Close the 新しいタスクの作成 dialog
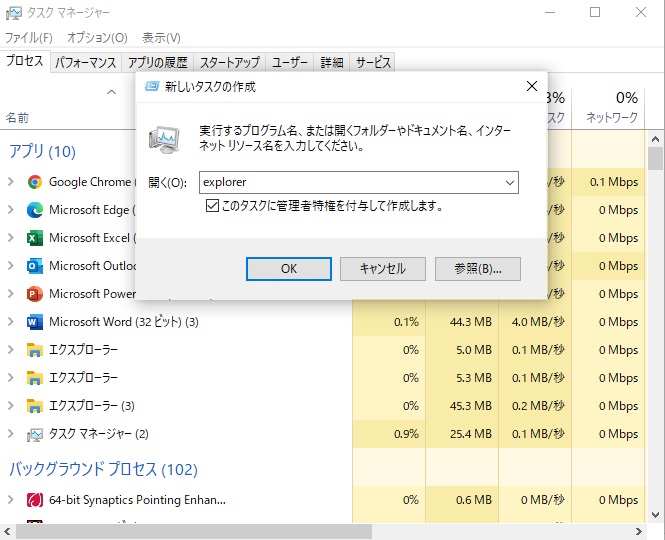 [x=532, y=86]
